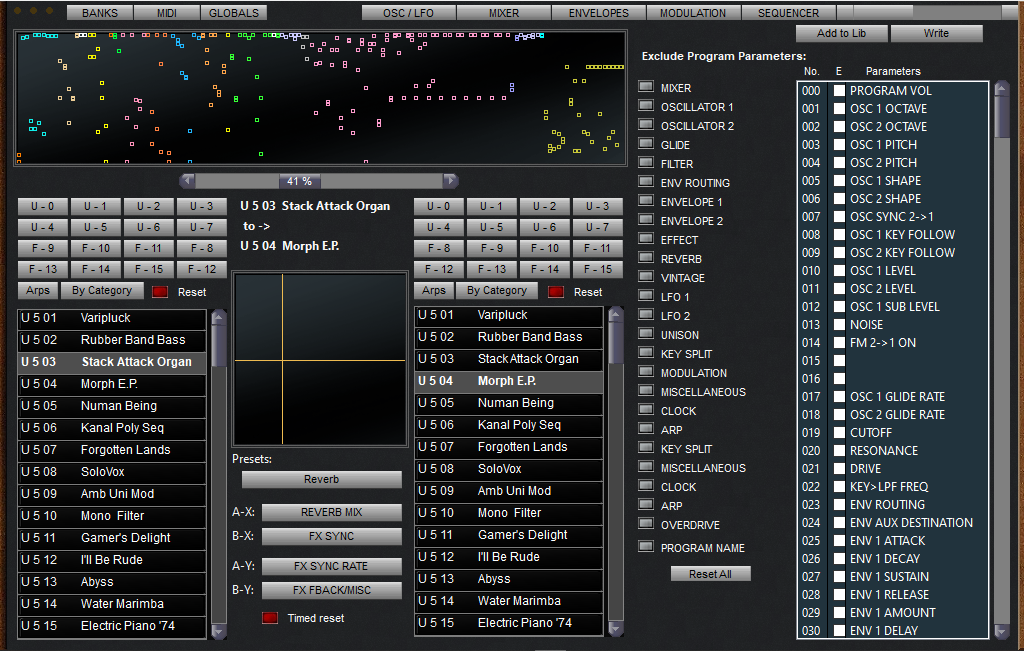The height and width of the screenshot is (652, 1024).
Task: Click the red Timed reset indicator
Action: click(x=270, y=618)
